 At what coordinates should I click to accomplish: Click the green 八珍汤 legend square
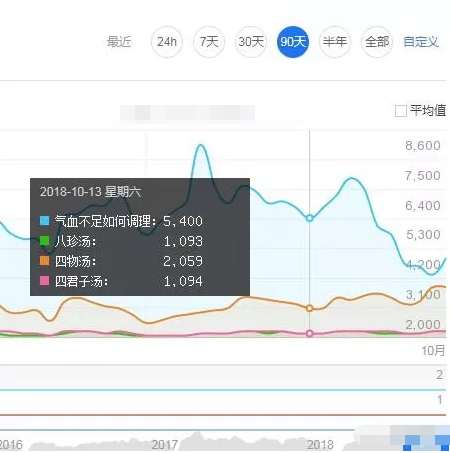click(45, 241)
